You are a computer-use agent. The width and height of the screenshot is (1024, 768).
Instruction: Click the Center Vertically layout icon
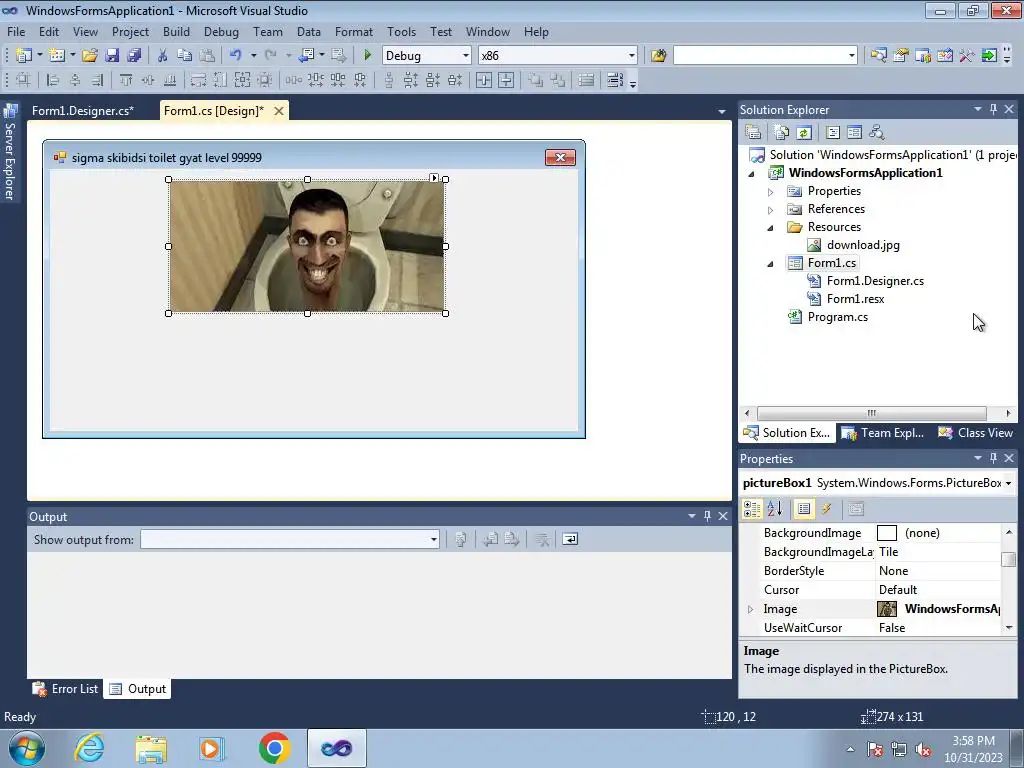tap(506, 80)
